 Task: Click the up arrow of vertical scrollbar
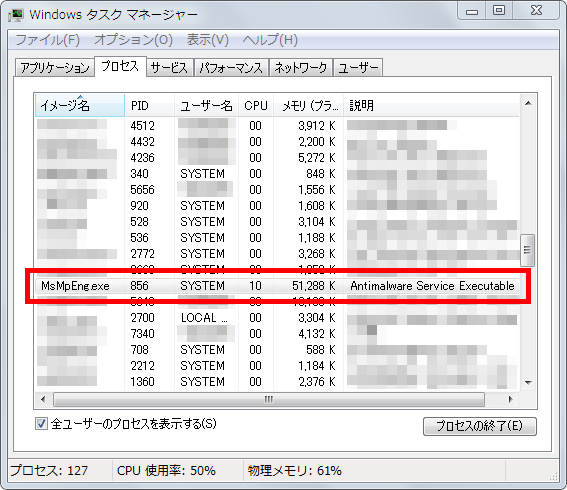tap(528, 104)
